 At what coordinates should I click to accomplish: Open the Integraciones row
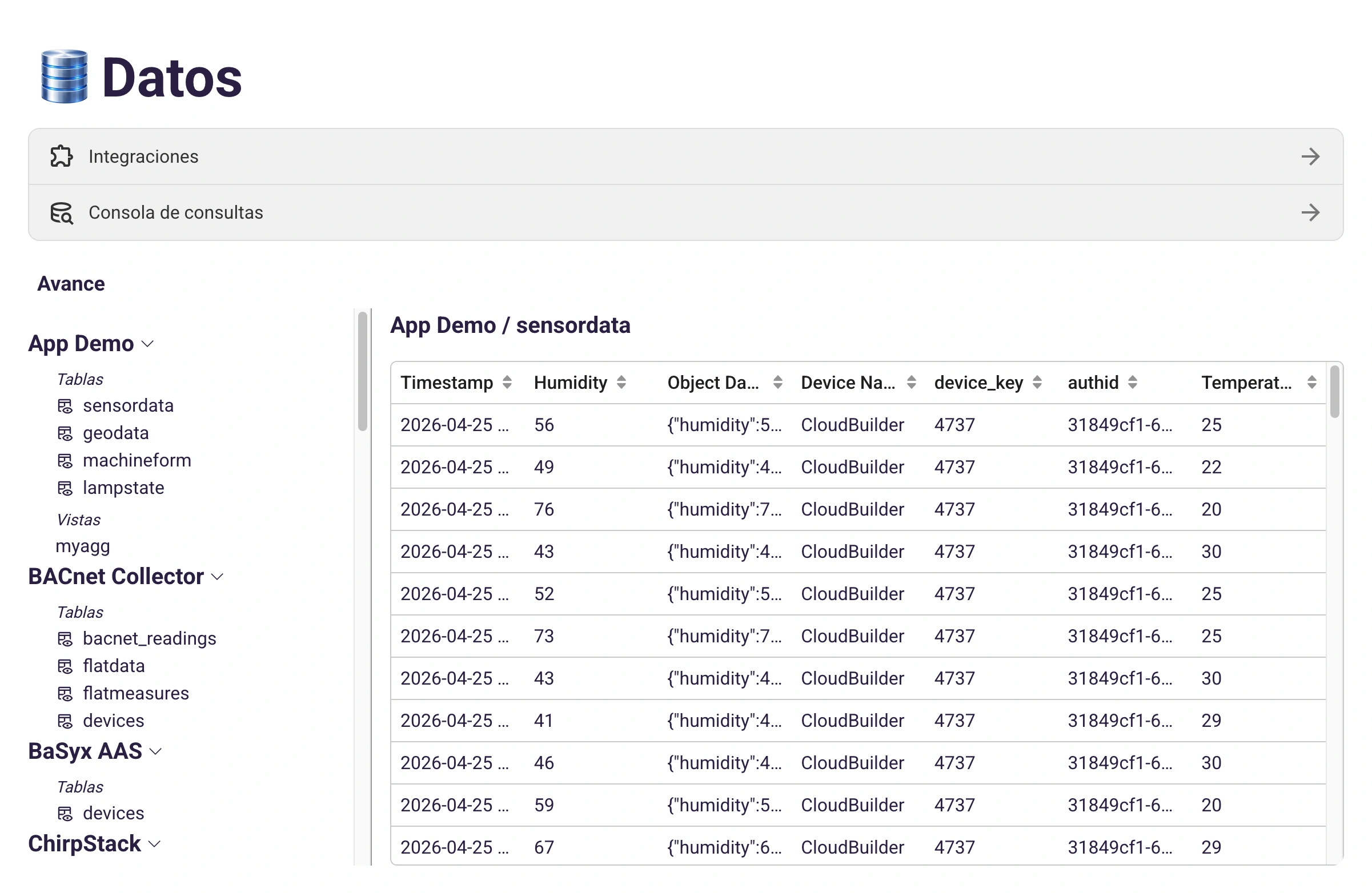(x=685, y=156)
